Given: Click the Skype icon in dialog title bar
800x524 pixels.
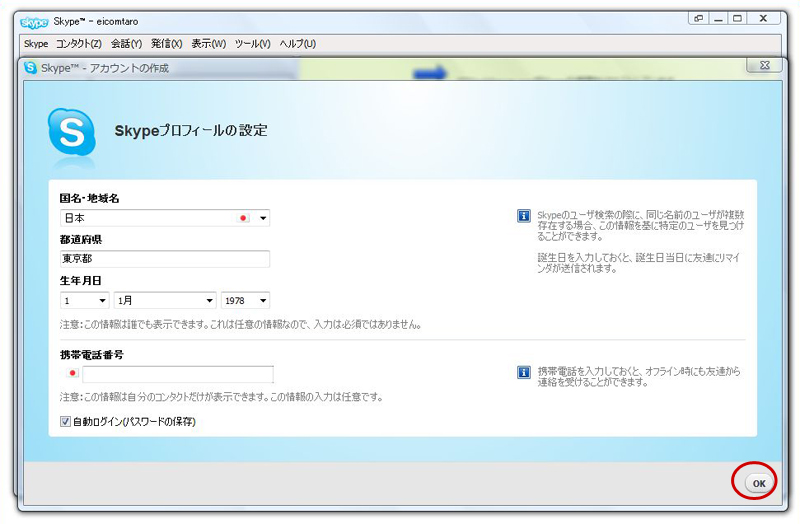Looking at the screenshot, I should (31, 68).
